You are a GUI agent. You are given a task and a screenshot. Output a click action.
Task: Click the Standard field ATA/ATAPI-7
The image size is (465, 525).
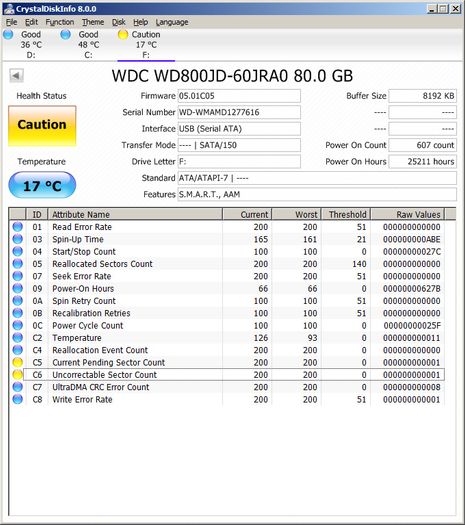click(x=317, y=178)
